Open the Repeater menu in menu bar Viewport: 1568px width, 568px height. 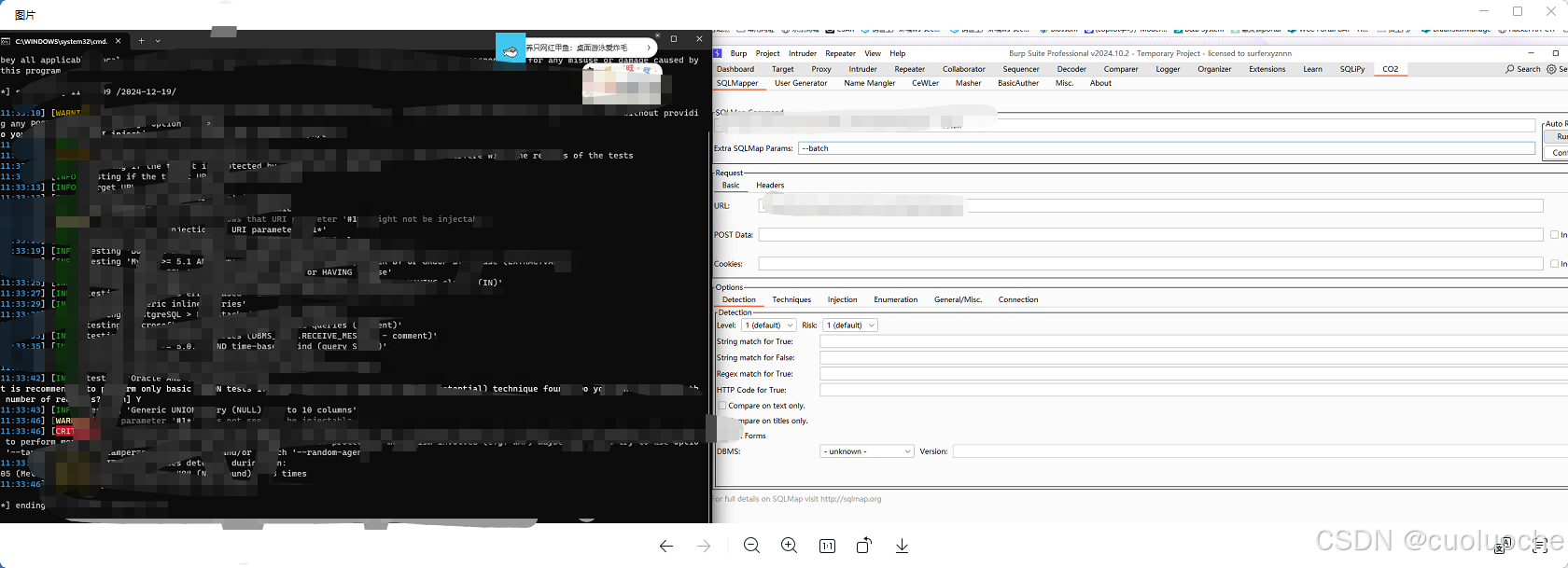pos(840,53)
